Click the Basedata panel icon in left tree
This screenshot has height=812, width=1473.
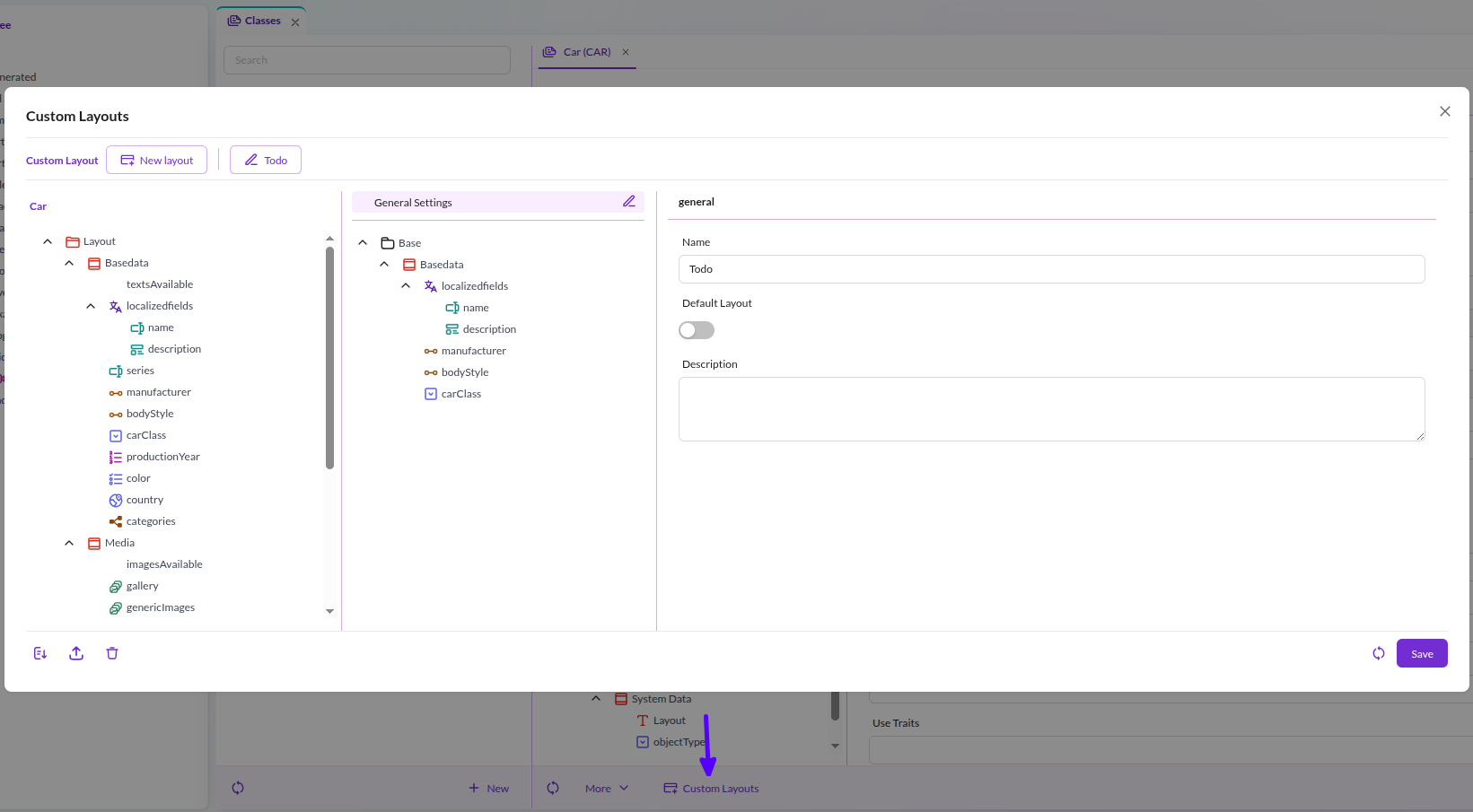point(94,263)
